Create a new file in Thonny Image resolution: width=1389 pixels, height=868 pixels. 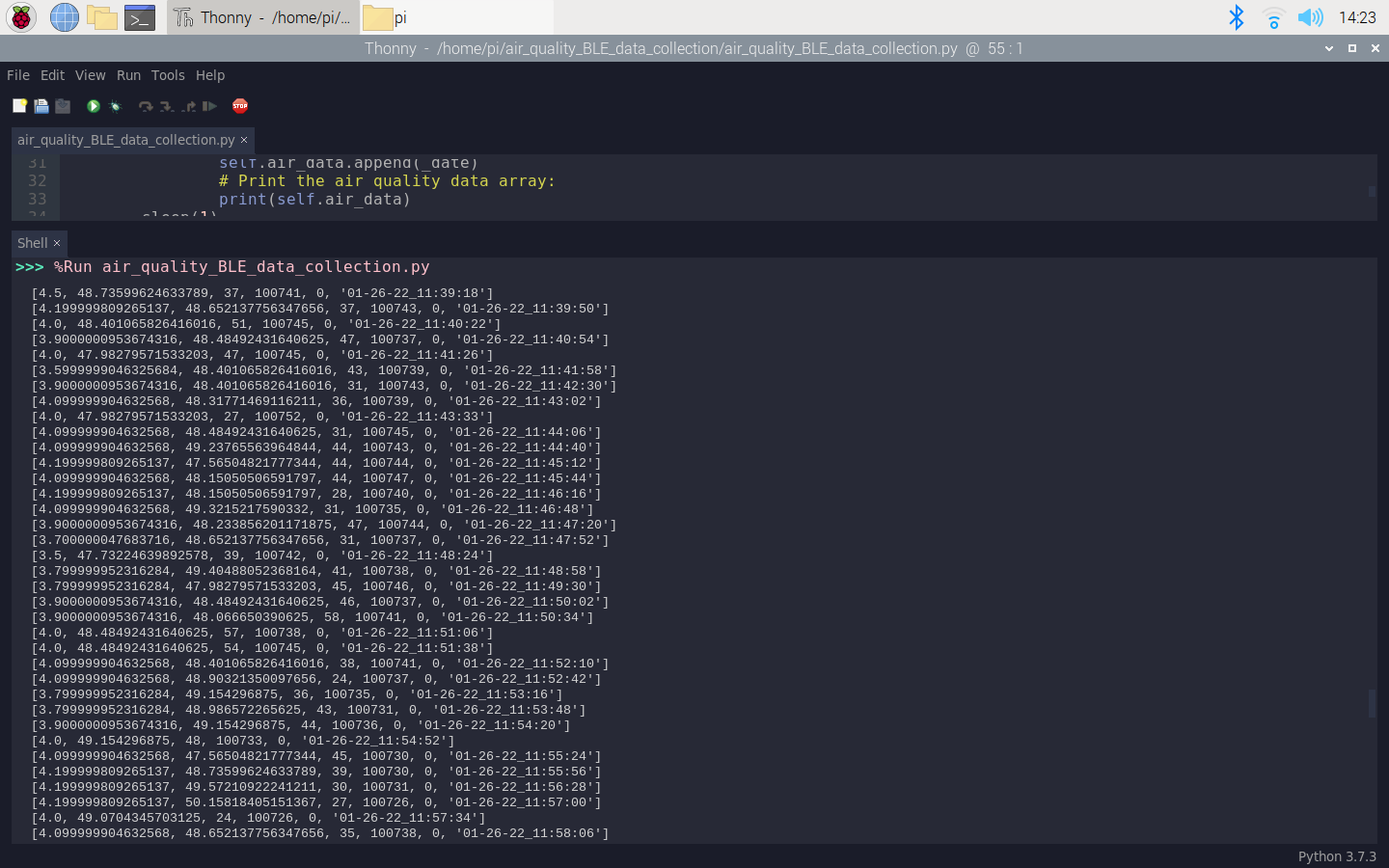point(19,106)
